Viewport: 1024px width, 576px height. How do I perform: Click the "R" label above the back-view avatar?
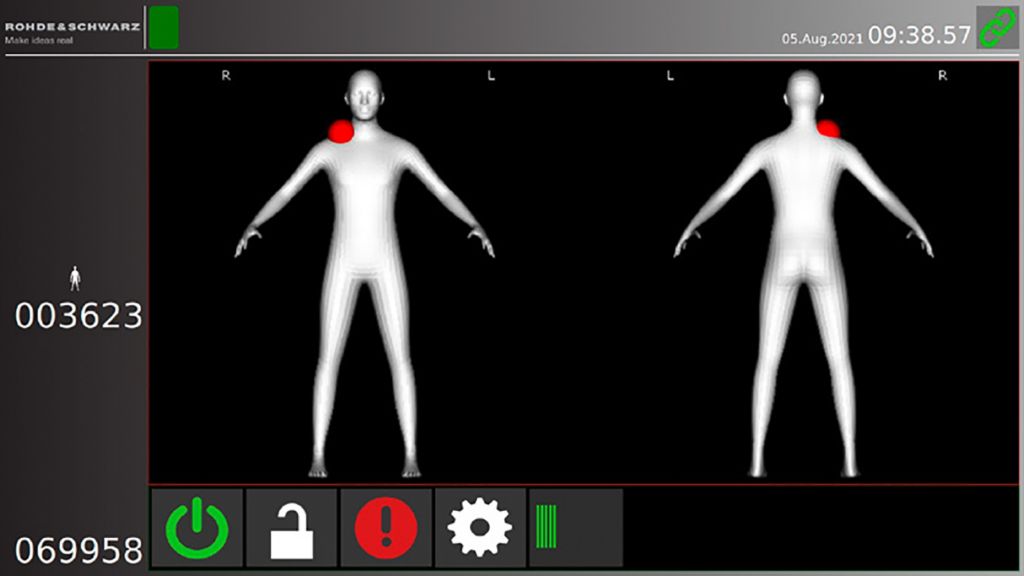click(942, 76)
